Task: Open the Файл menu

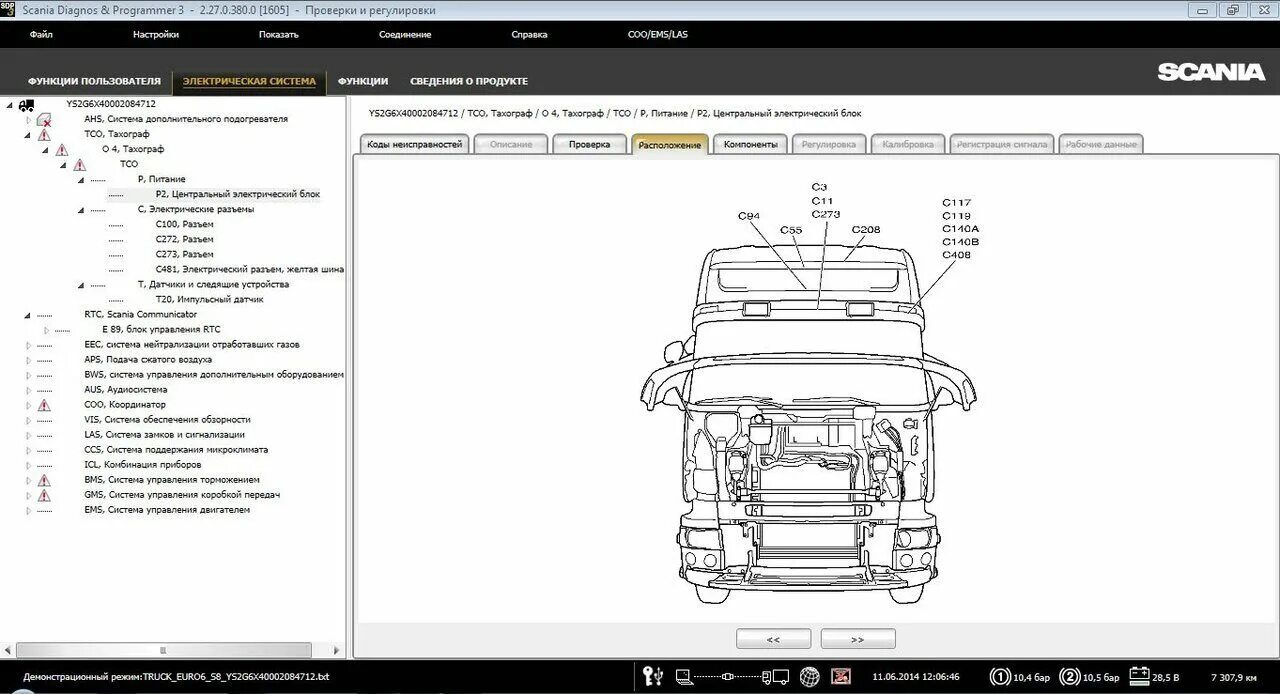Action: 41,34
